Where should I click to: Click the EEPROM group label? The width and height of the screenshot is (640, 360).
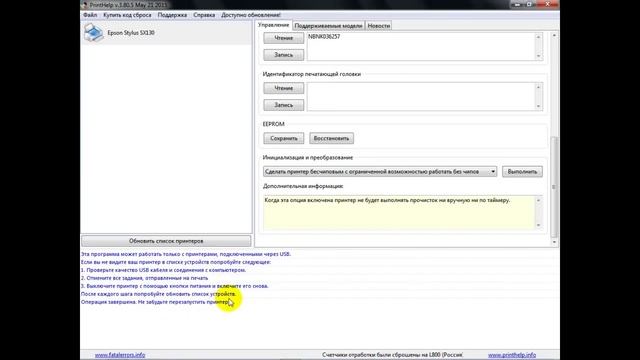(273, 124)
